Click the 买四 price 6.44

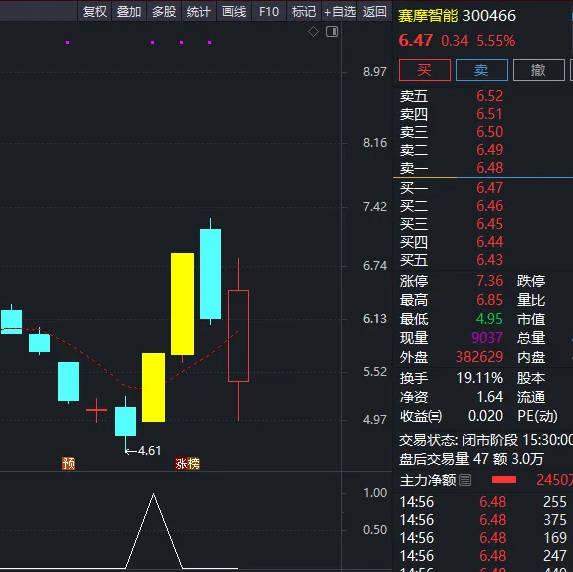tap(489, 242)
